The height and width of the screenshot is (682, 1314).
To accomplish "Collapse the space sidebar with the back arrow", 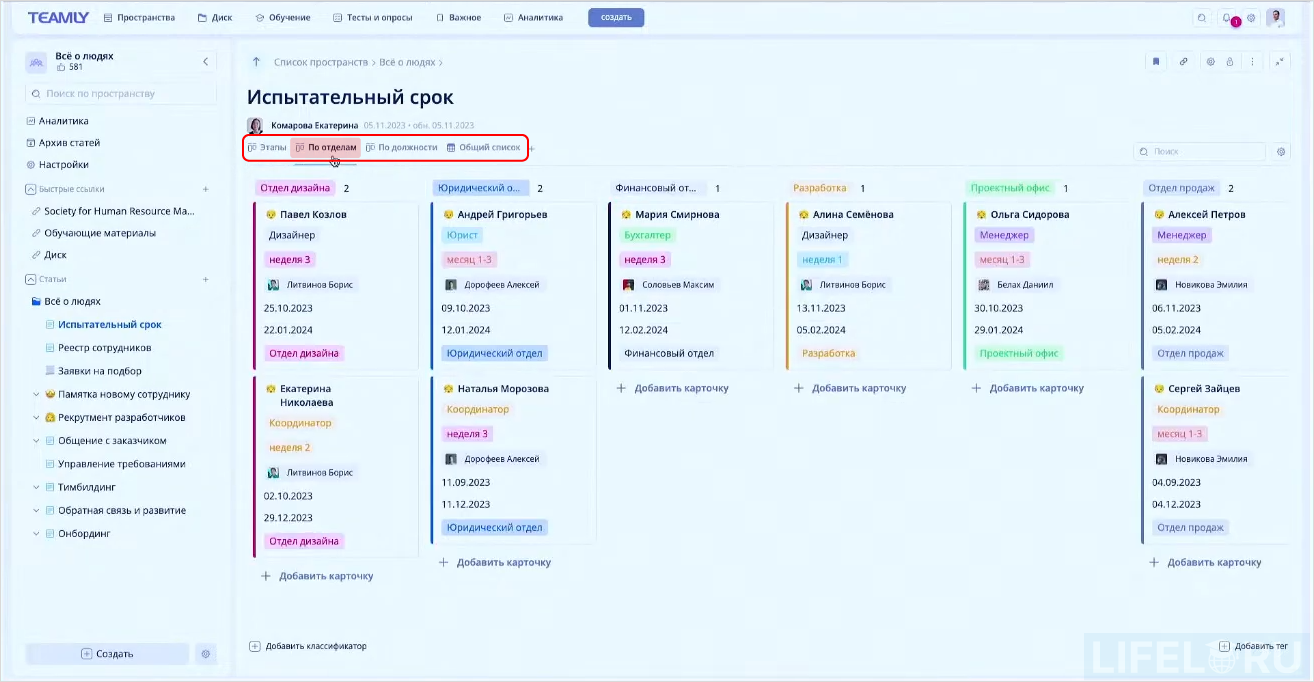I will coord(205,61).
